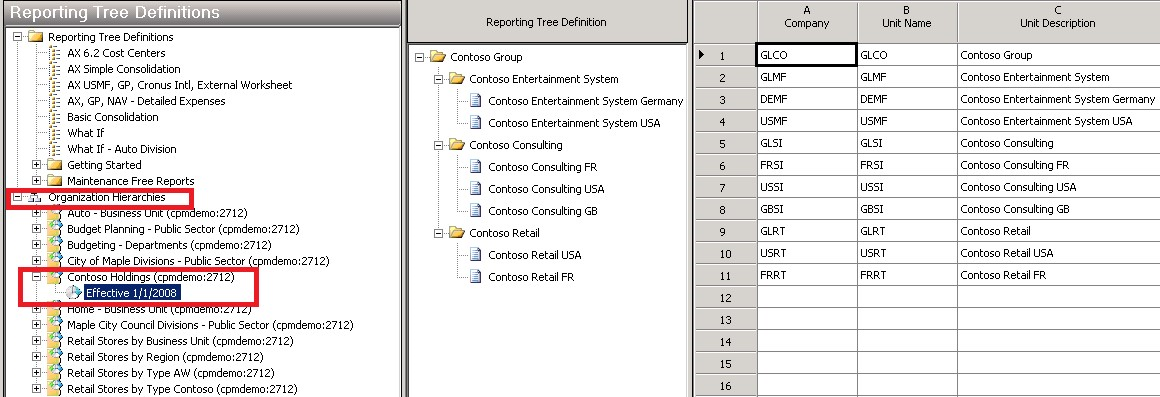Select AX, GP, NAV - Detailed Expenses
The height and width of the screenshot is (397, 1160).
click(x=146, y=101)
